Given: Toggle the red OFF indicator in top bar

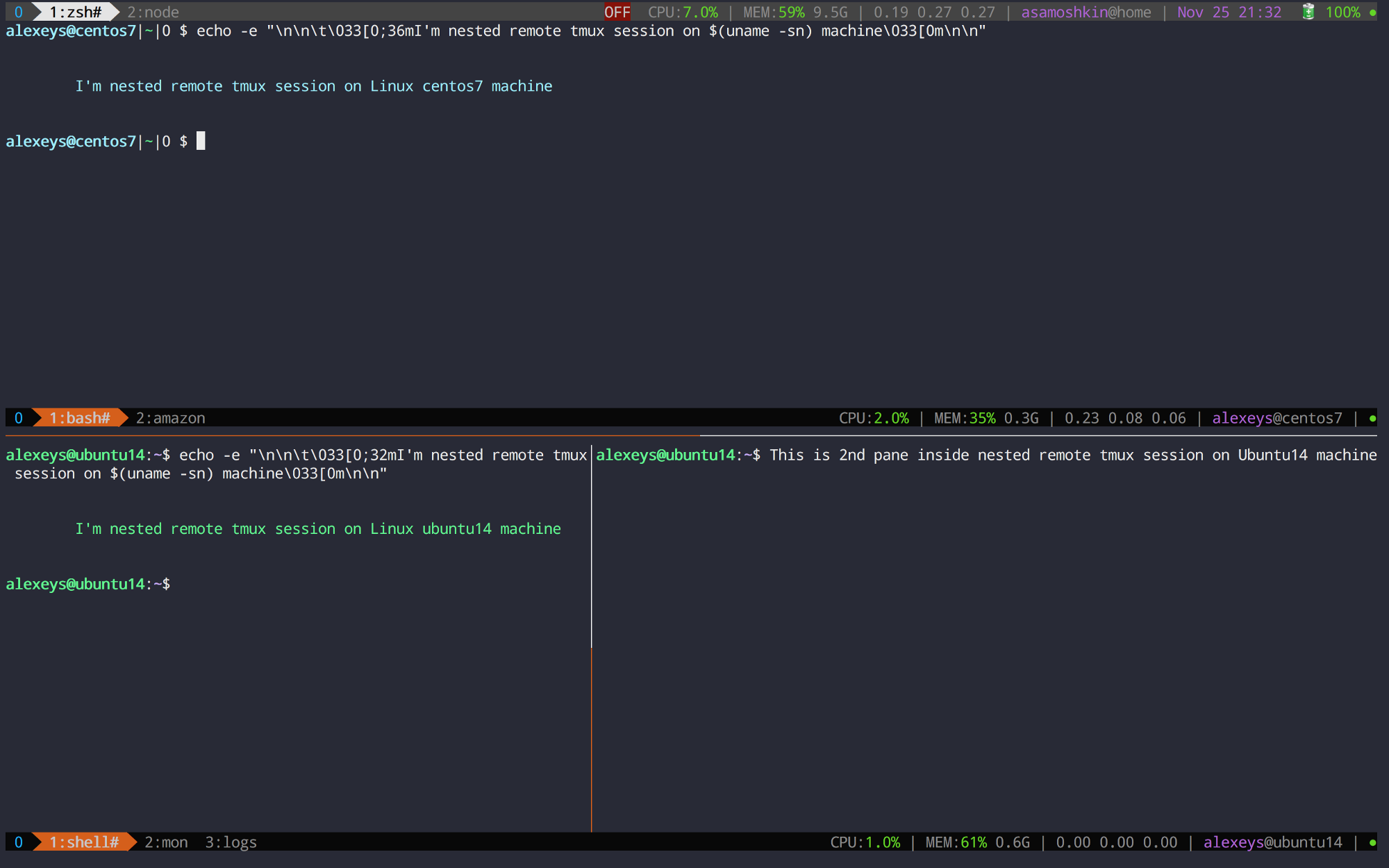Looking at the screenshot, I should pos(617,12).
